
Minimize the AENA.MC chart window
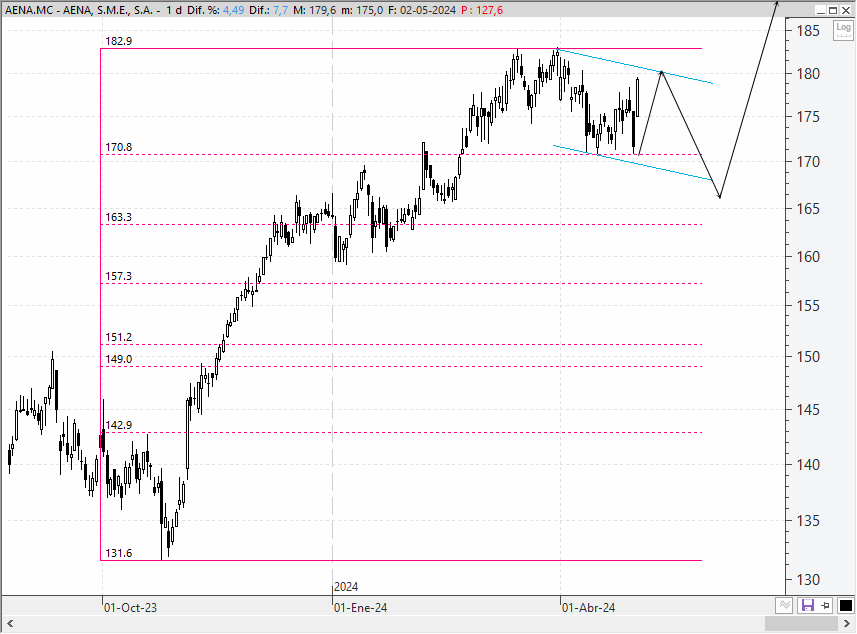coord(820,10)
